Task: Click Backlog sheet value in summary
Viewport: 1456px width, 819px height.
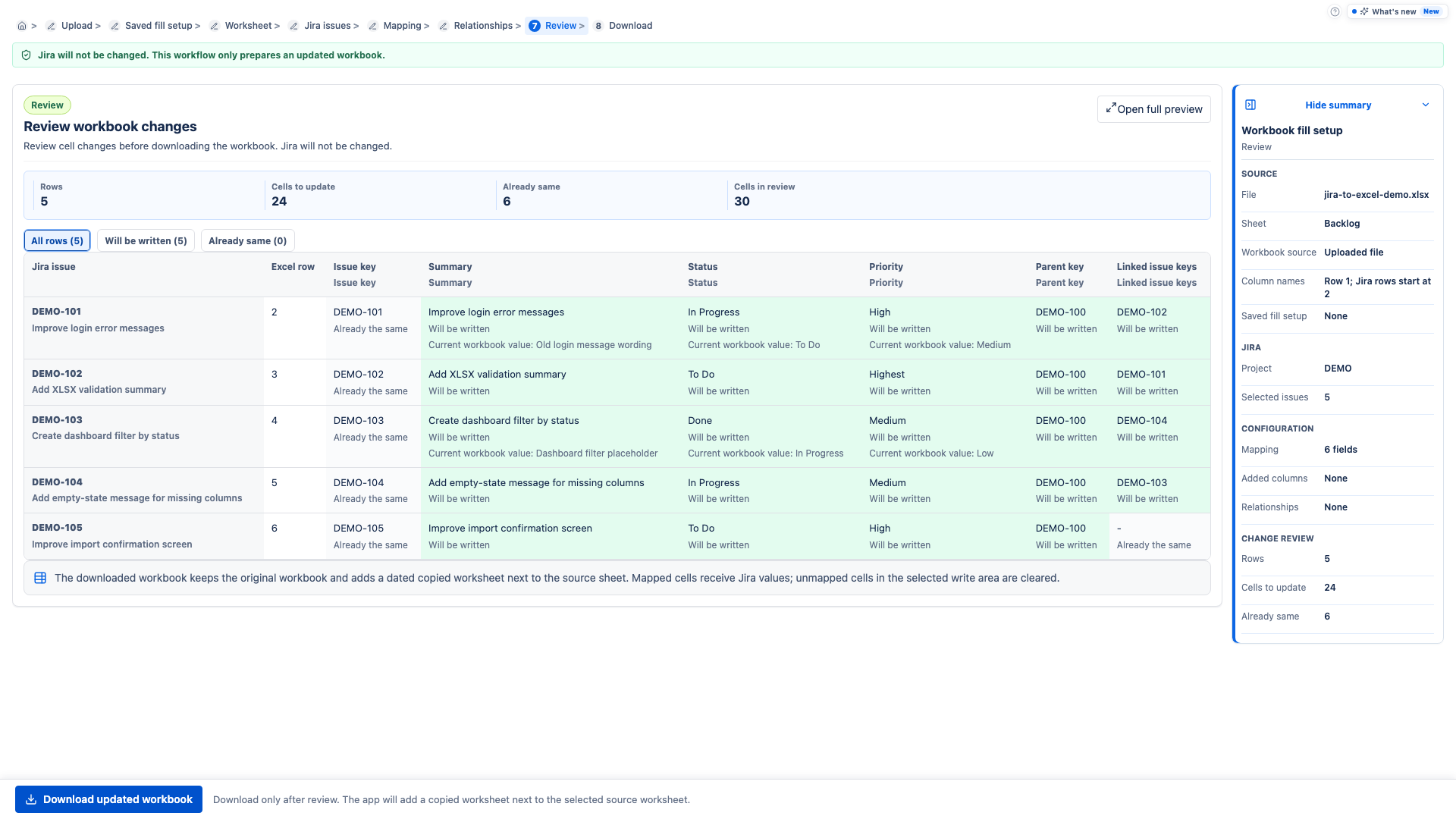Action: tap(1341, 224)
